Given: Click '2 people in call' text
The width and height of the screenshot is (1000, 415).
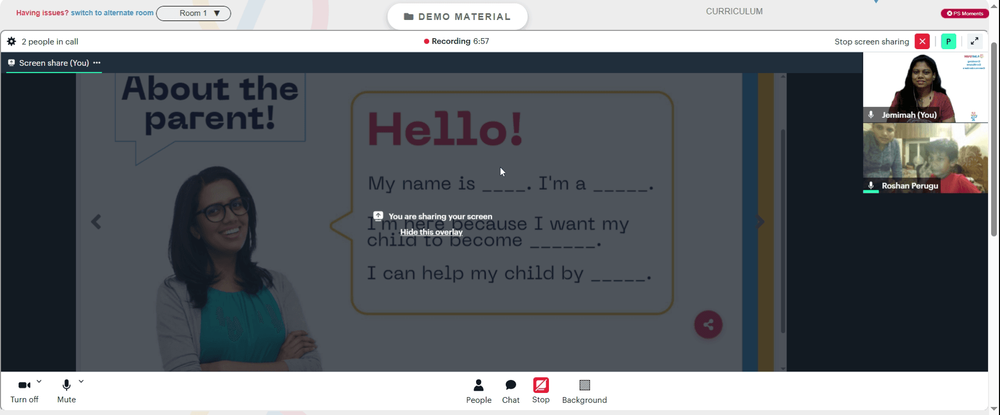Looking at the screenshot, I should [50, 42].
